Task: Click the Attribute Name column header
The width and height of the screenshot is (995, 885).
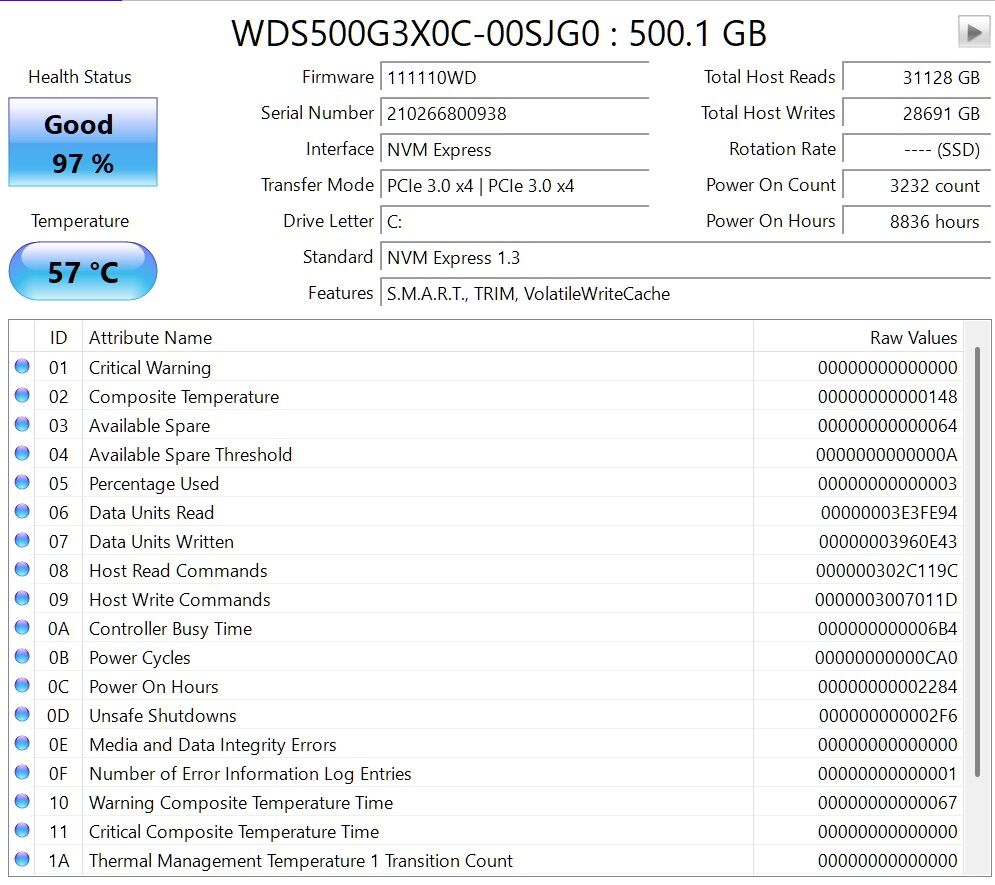Action: [150, 338]
